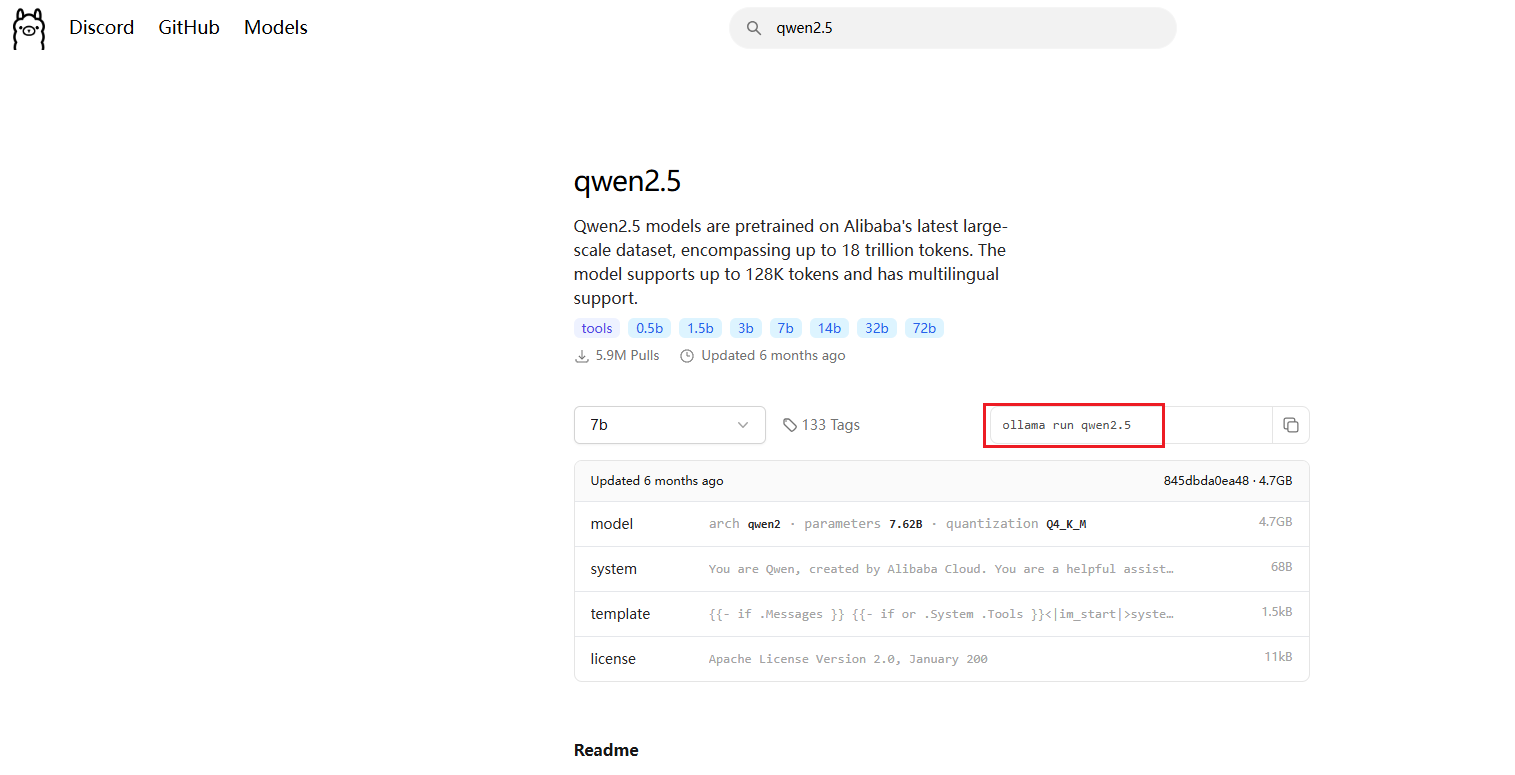Select the 72b size tag

coord(924,328)
